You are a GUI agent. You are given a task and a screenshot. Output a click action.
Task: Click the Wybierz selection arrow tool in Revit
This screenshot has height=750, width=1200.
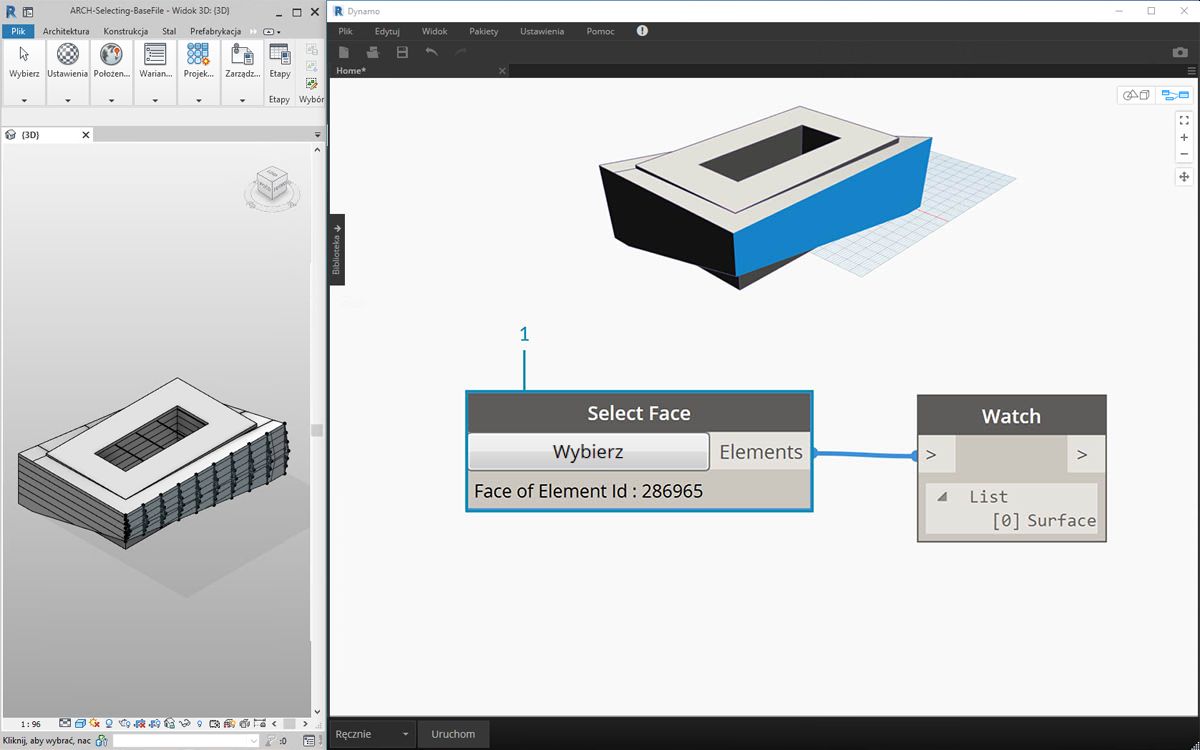(24, 54)
